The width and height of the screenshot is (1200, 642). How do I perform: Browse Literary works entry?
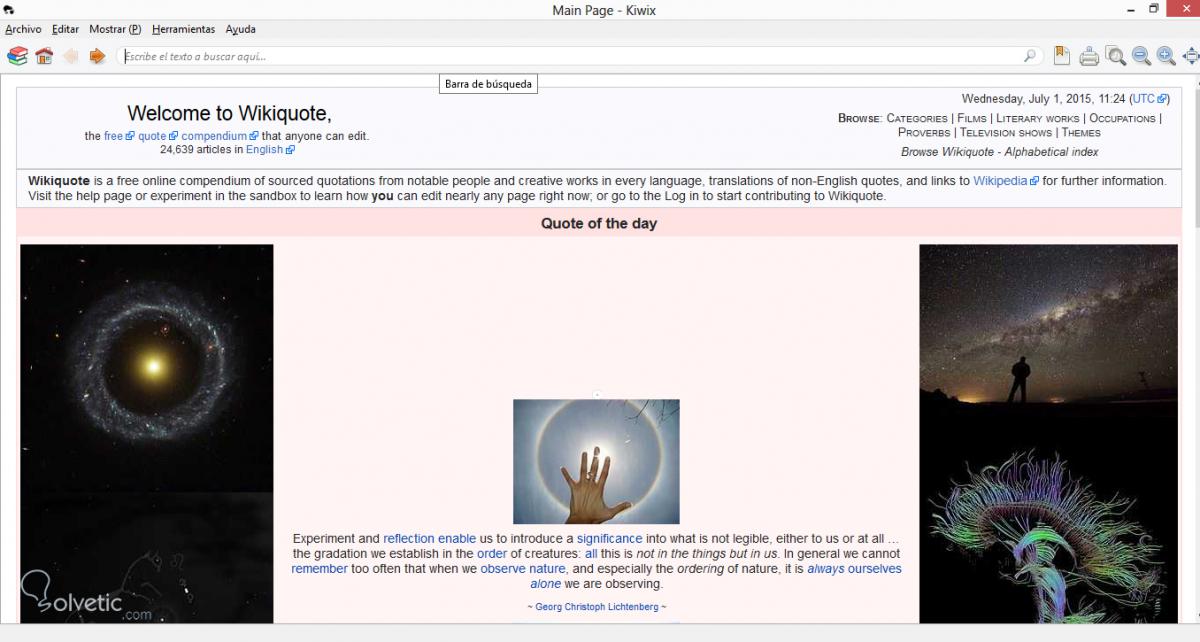pyautogui.click(x=1038, y=118)
